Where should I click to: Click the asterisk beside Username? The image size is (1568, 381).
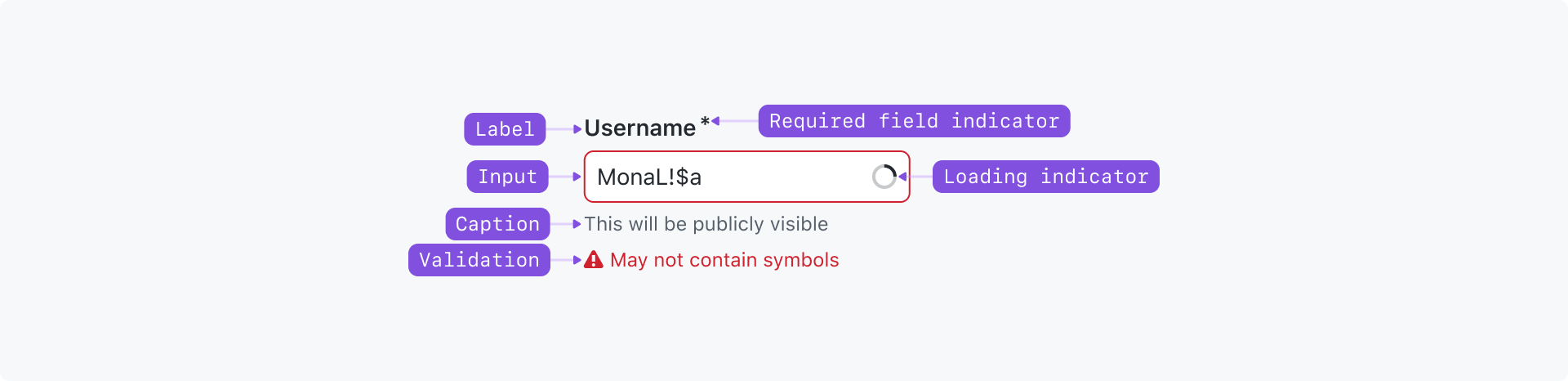pyautogui.click(x=705, y=122)
